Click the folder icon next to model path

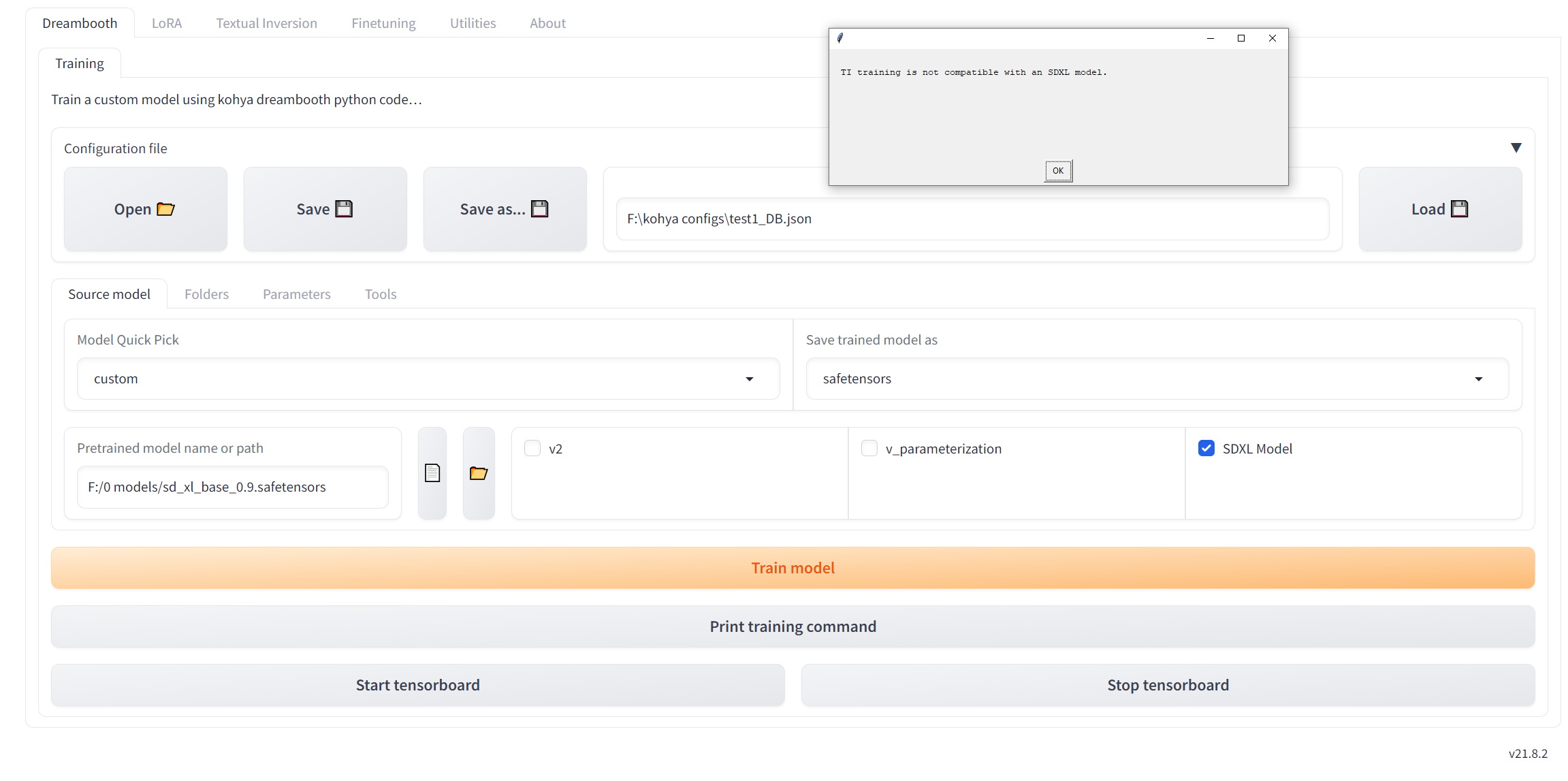click(479, 473)
